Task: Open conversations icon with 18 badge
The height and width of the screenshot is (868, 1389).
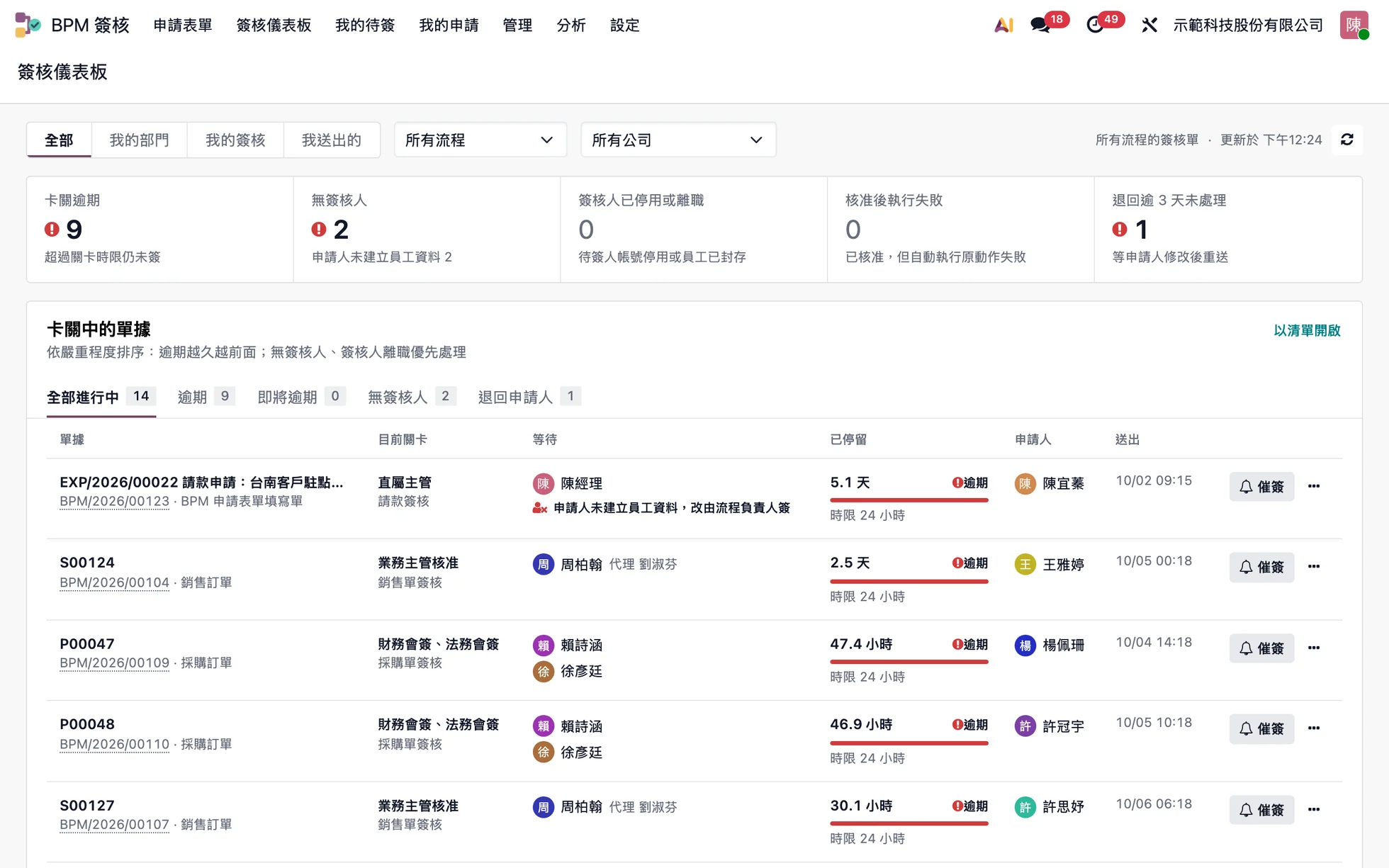Action: tap(1040, 26)
